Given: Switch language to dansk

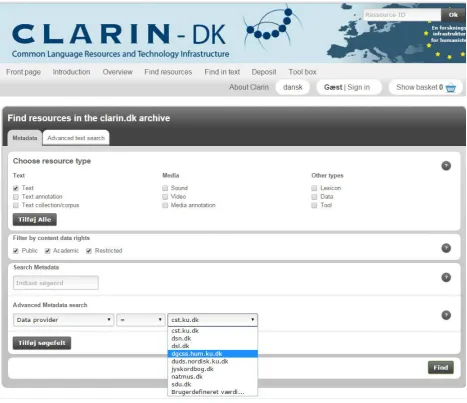Looking at the screenshot, I should (293, 87).
